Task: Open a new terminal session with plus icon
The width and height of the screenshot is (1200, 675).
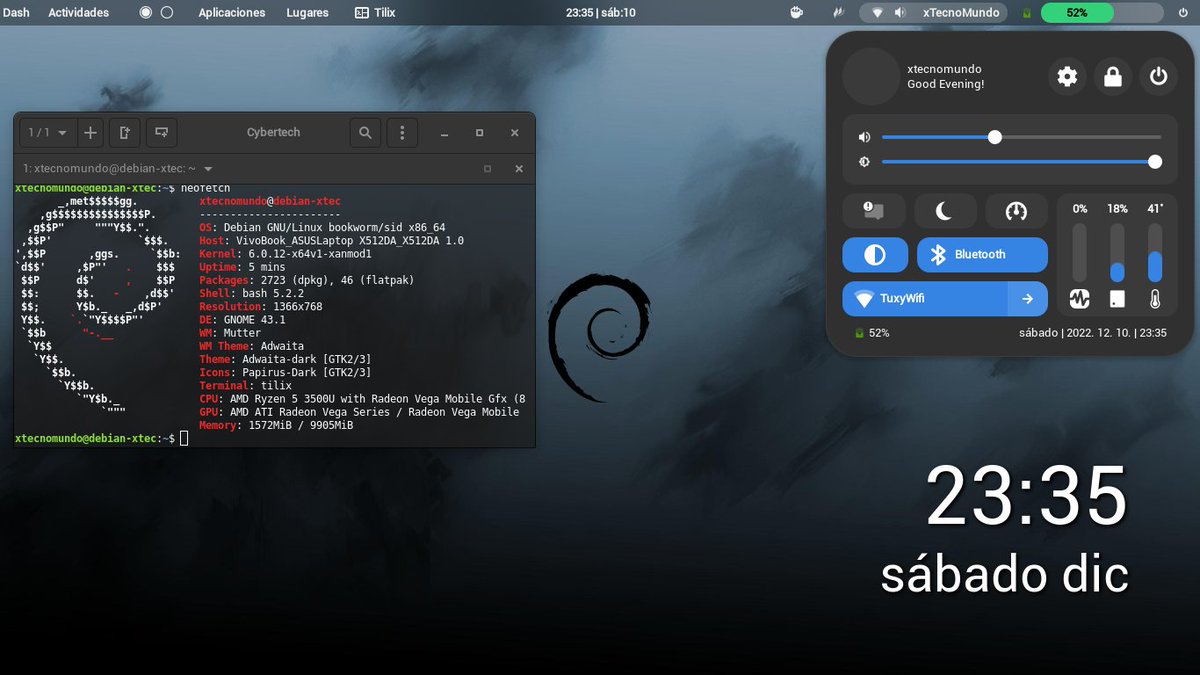Action: tap(90, 132)
